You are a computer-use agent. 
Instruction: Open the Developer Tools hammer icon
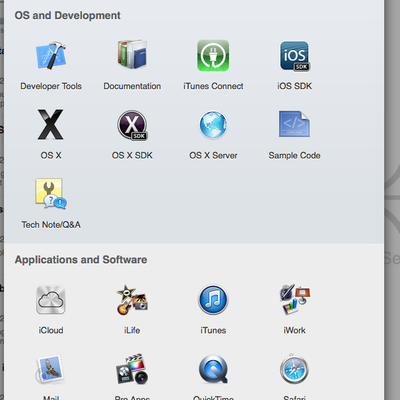coord(51,55)
